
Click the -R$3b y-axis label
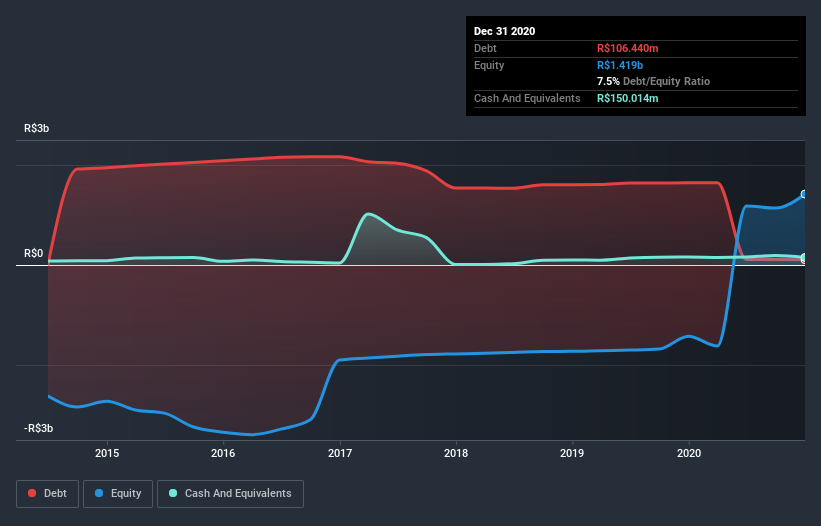click(38, 428)
